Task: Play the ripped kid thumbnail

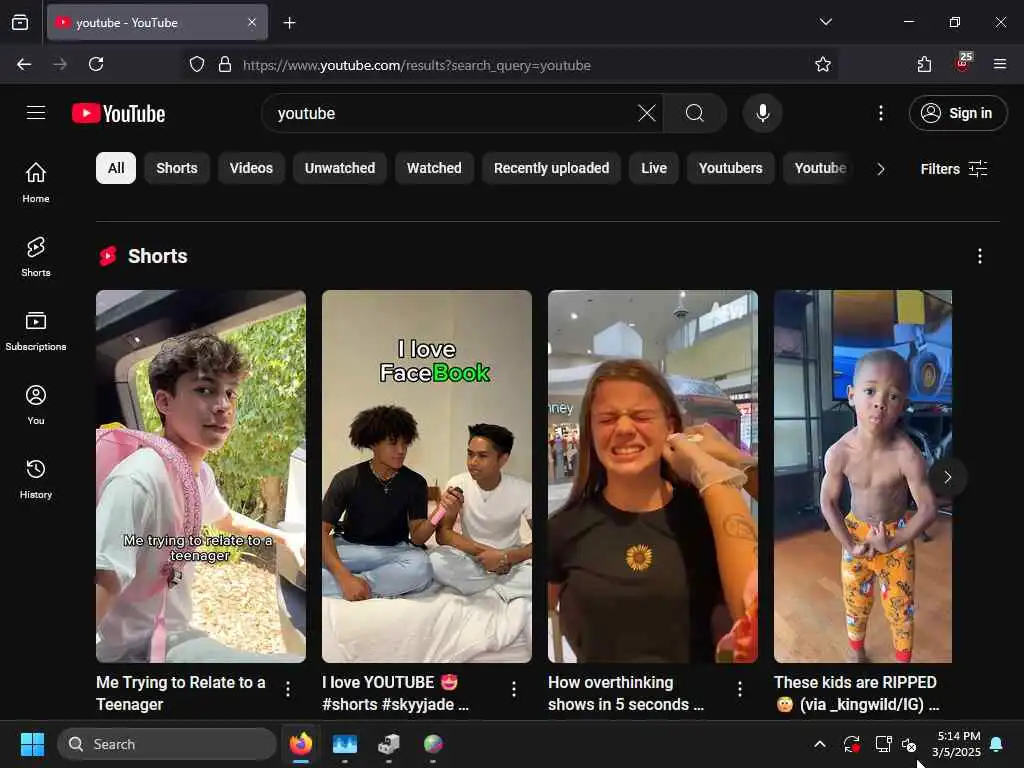Action: pos(863,476)
